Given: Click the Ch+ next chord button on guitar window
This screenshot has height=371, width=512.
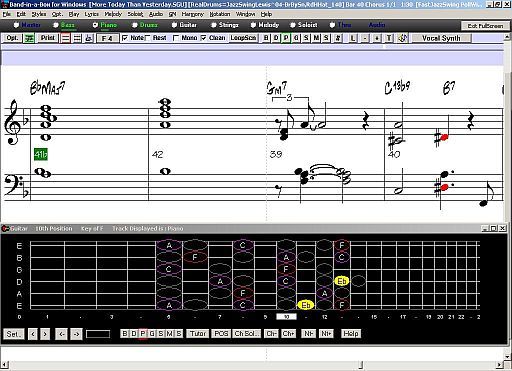Looking at the screenshot, I should click(x=288, y=334).
